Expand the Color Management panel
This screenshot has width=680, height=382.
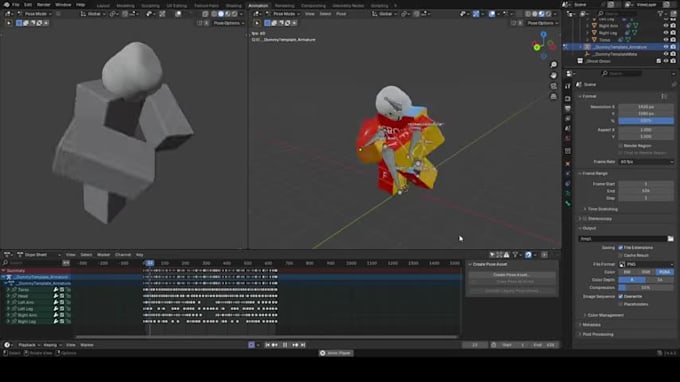point(605,315)
